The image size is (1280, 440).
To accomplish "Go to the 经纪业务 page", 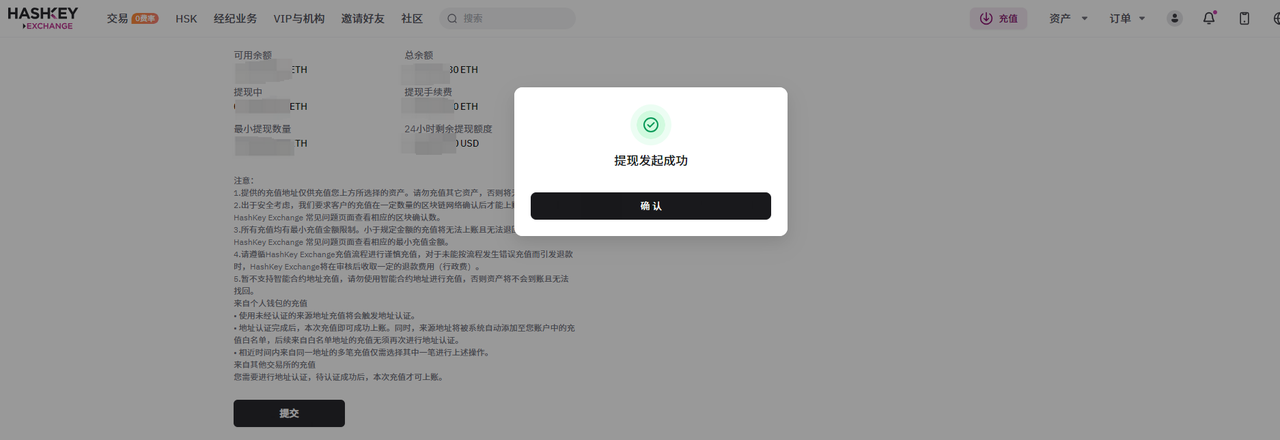I will [x=235, y=19].
